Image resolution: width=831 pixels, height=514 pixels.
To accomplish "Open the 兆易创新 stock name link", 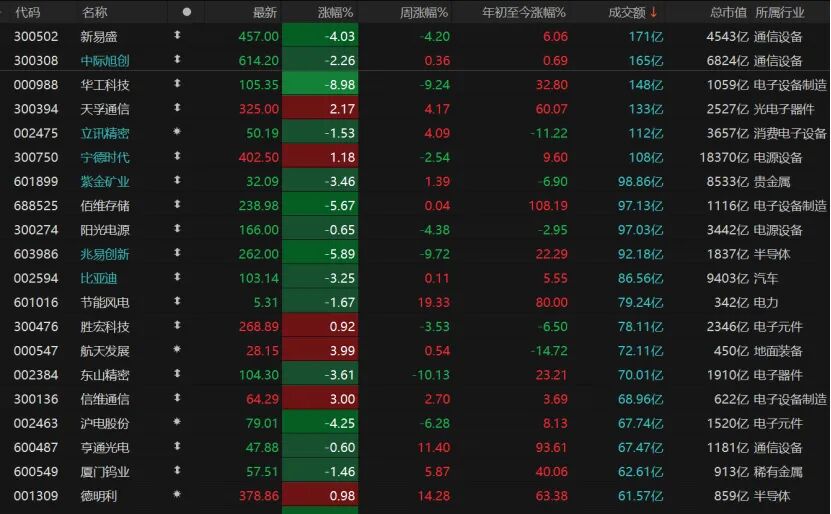I will click(105, 254).
